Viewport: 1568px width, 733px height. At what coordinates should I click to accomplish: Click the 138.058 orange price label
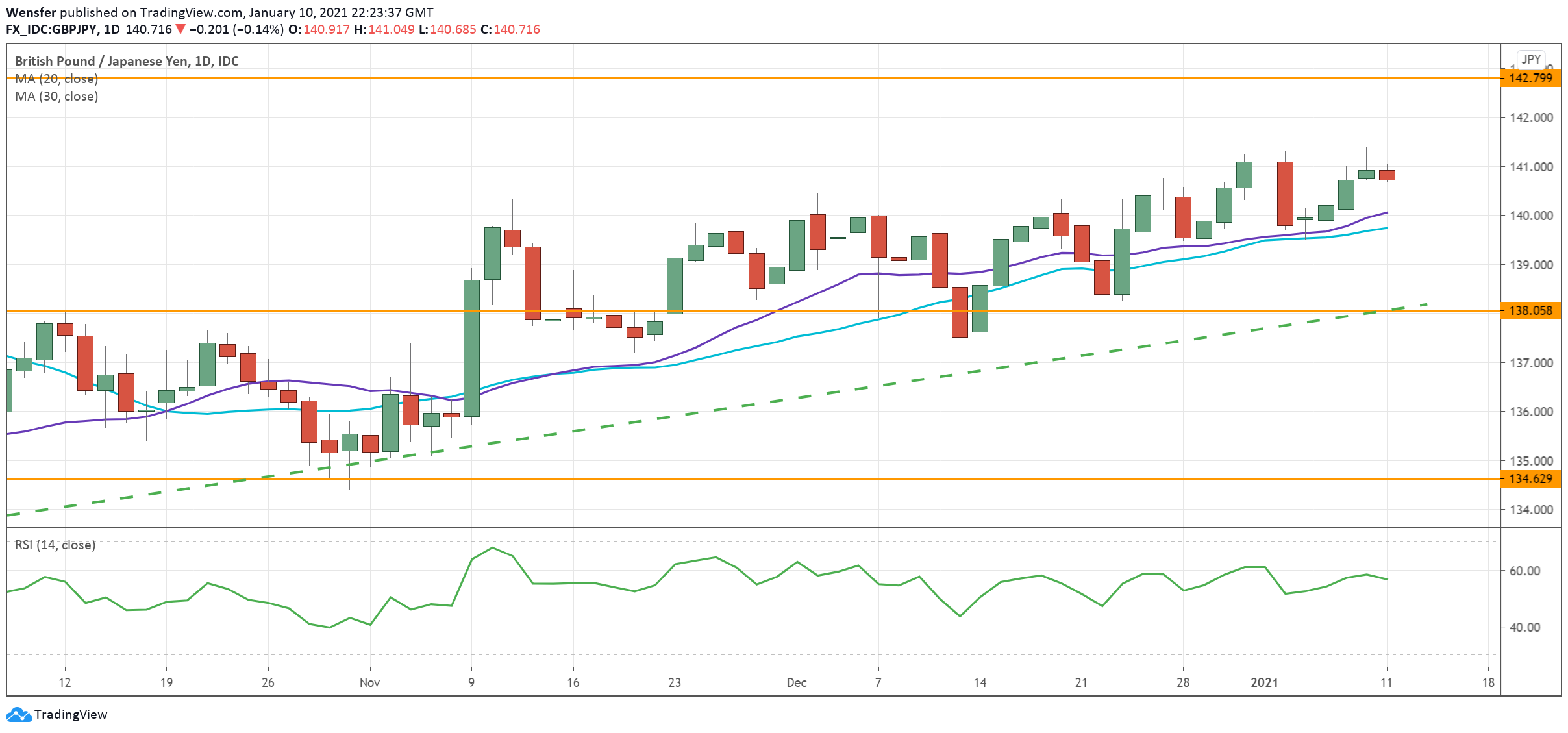1530,310
